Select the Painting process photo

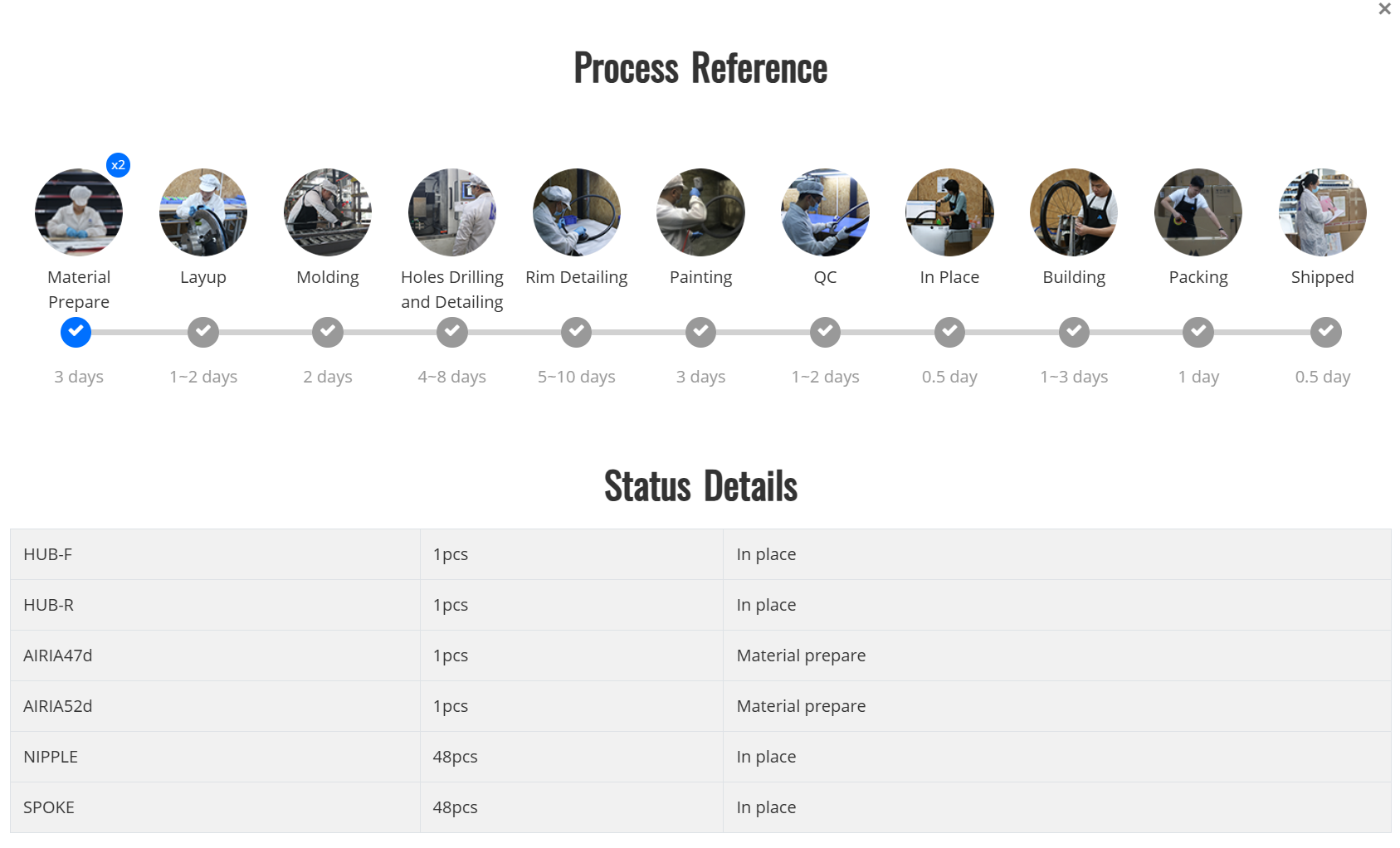click(x=701, y=212)
